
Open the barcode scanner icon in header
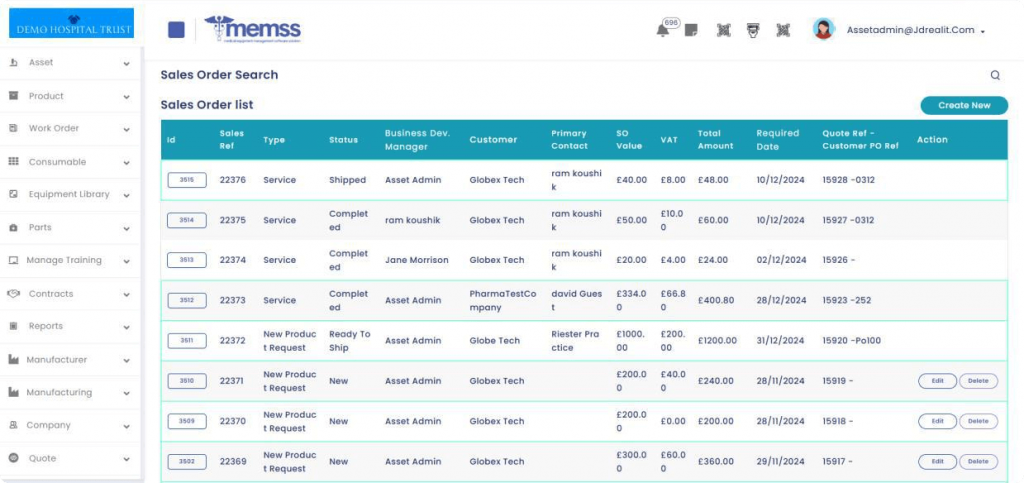(x=753, y=30)
